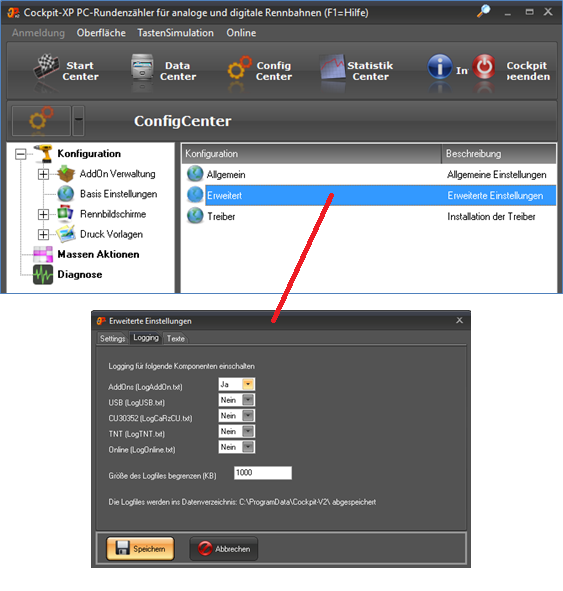Open USB logging Nein dropdown

[x=248, y=400]
